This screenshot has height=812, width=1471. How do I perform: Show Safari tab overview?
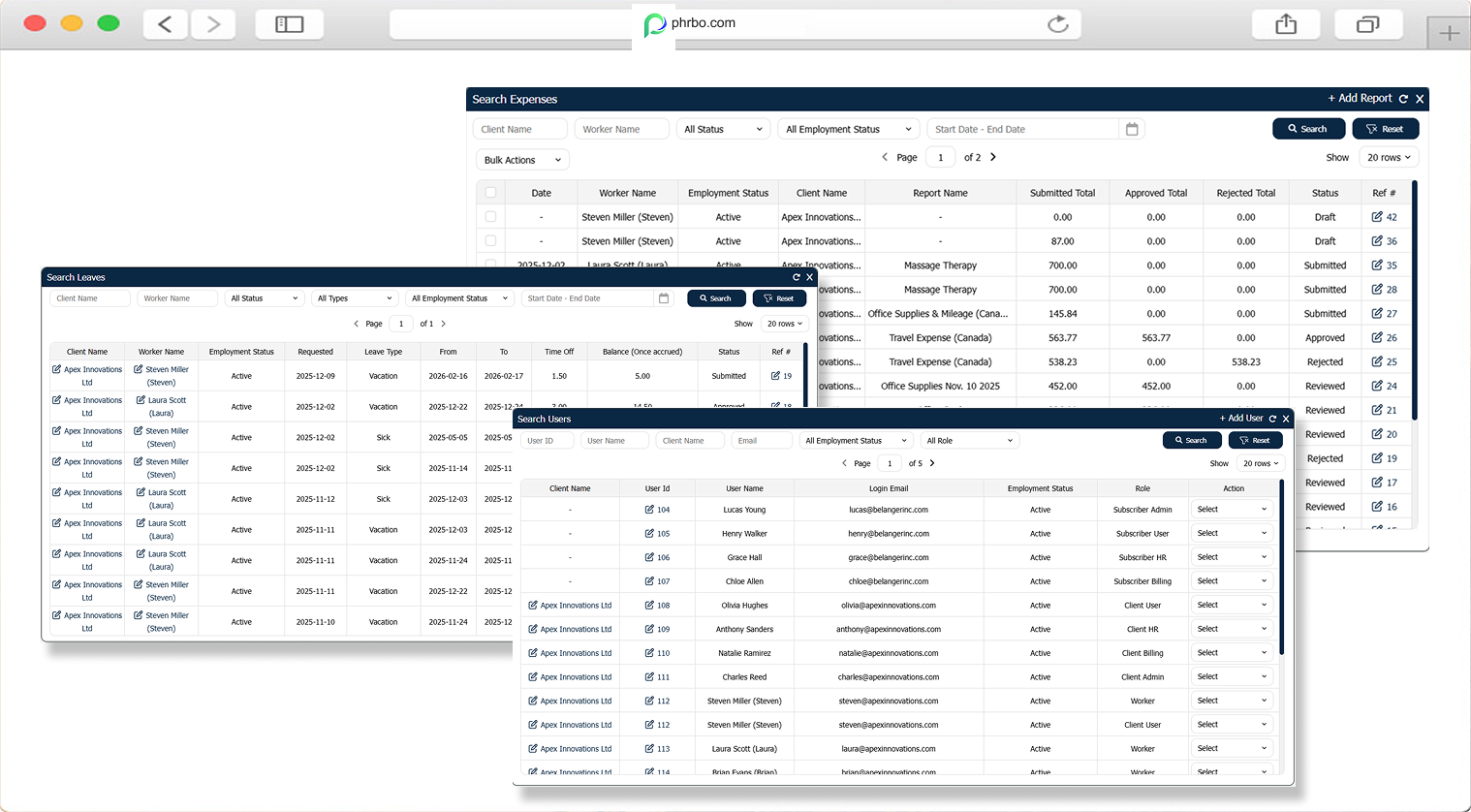(x=1368, y=24)
